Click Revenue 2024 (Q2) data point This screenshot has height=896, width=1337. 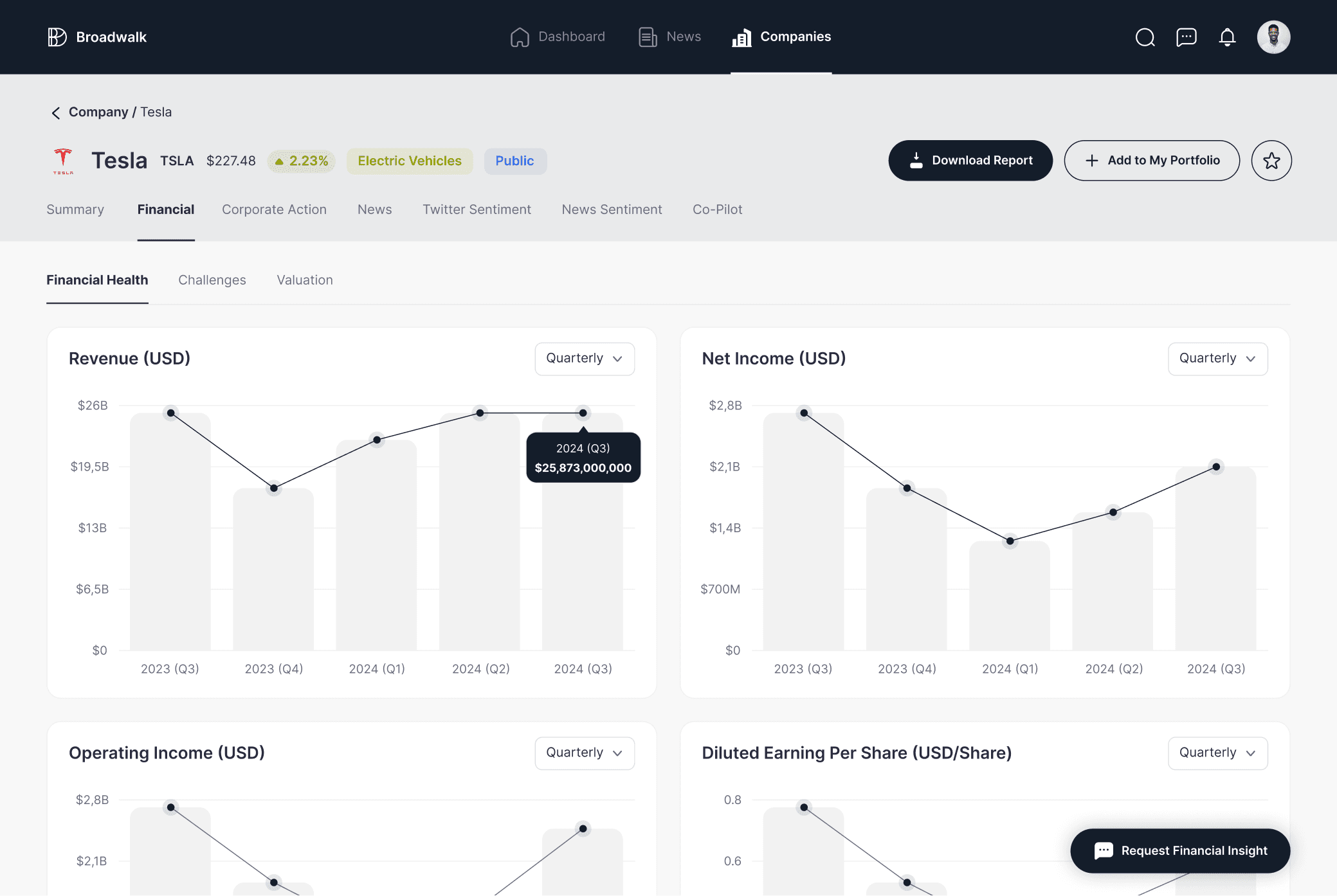click(480, 413)
